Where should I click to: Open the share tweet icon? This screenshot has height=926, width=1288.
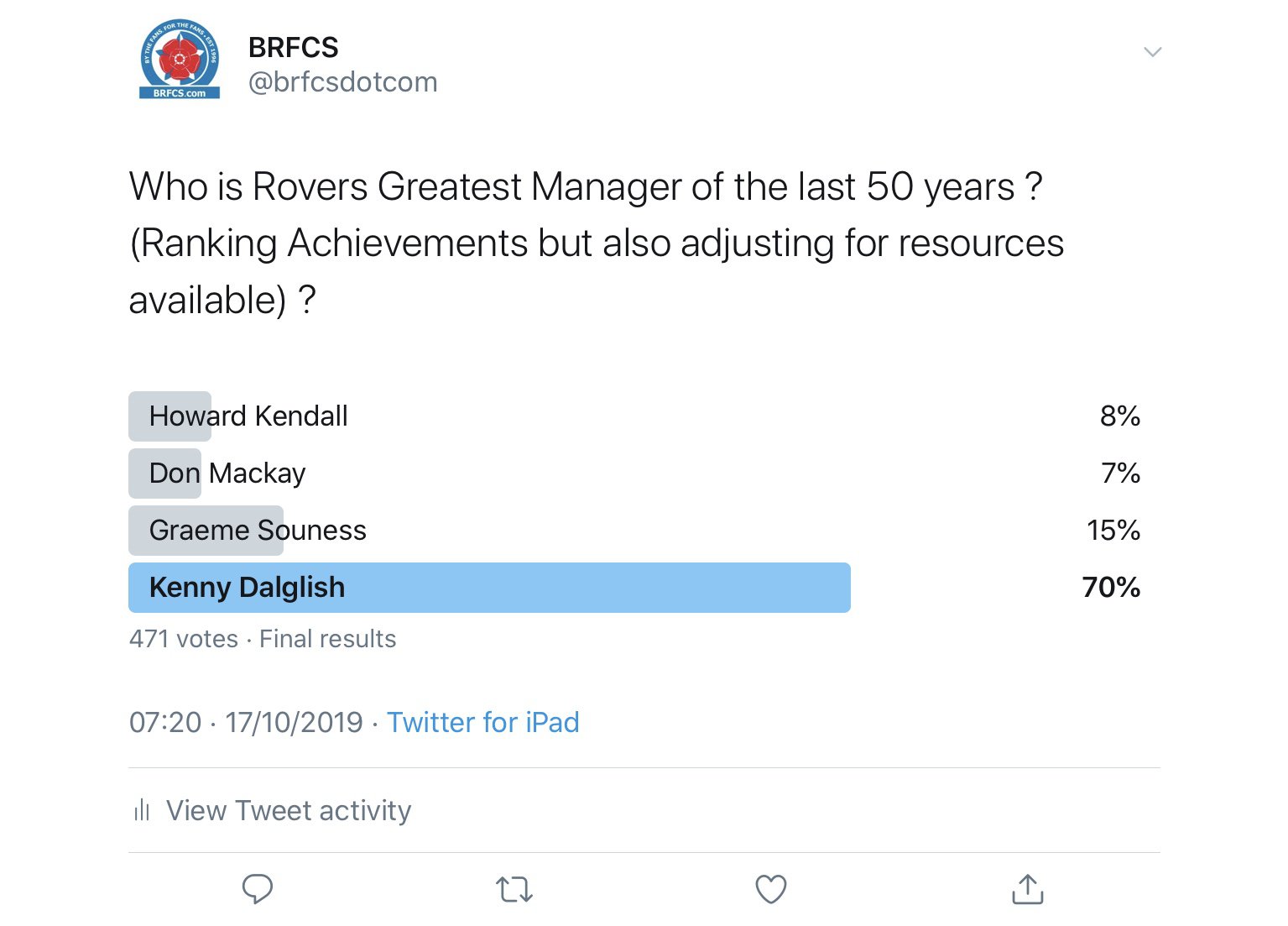(1028, 889)
